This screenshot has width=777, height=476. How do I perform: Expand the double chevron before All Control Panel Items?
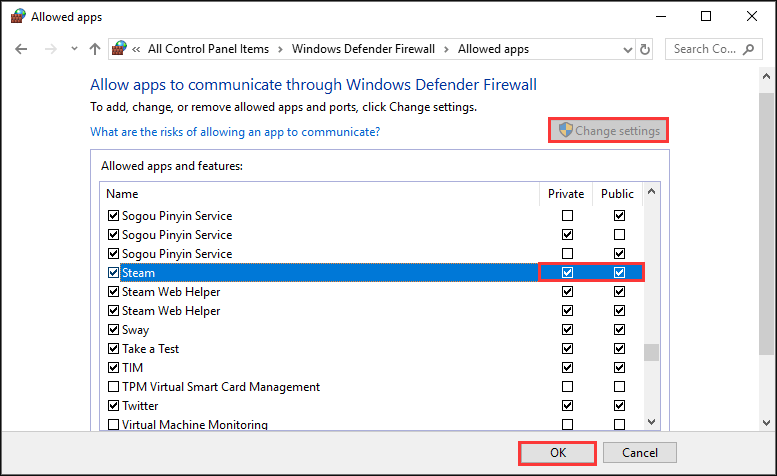point(136,50)
